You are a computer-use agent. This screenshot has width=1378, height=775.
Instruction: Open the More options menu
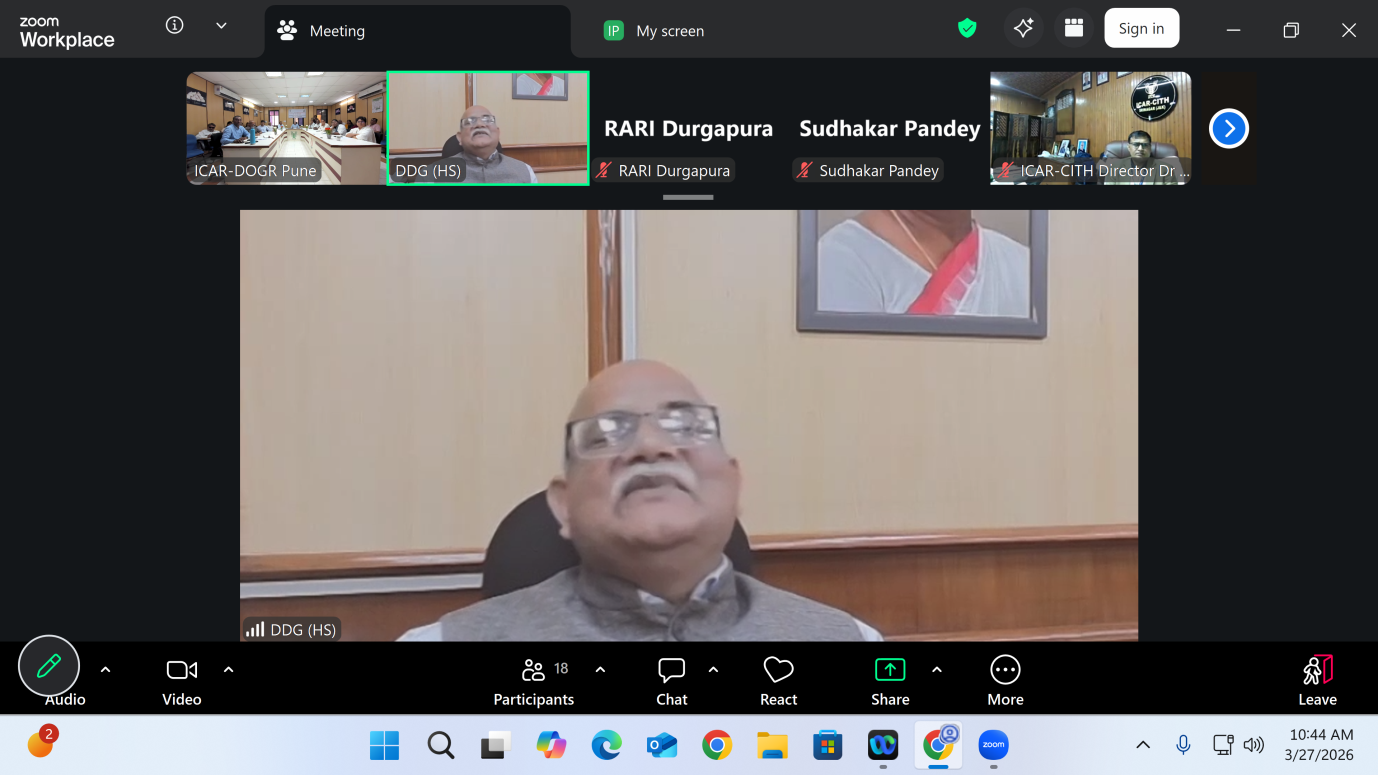tap(1005, 680)
